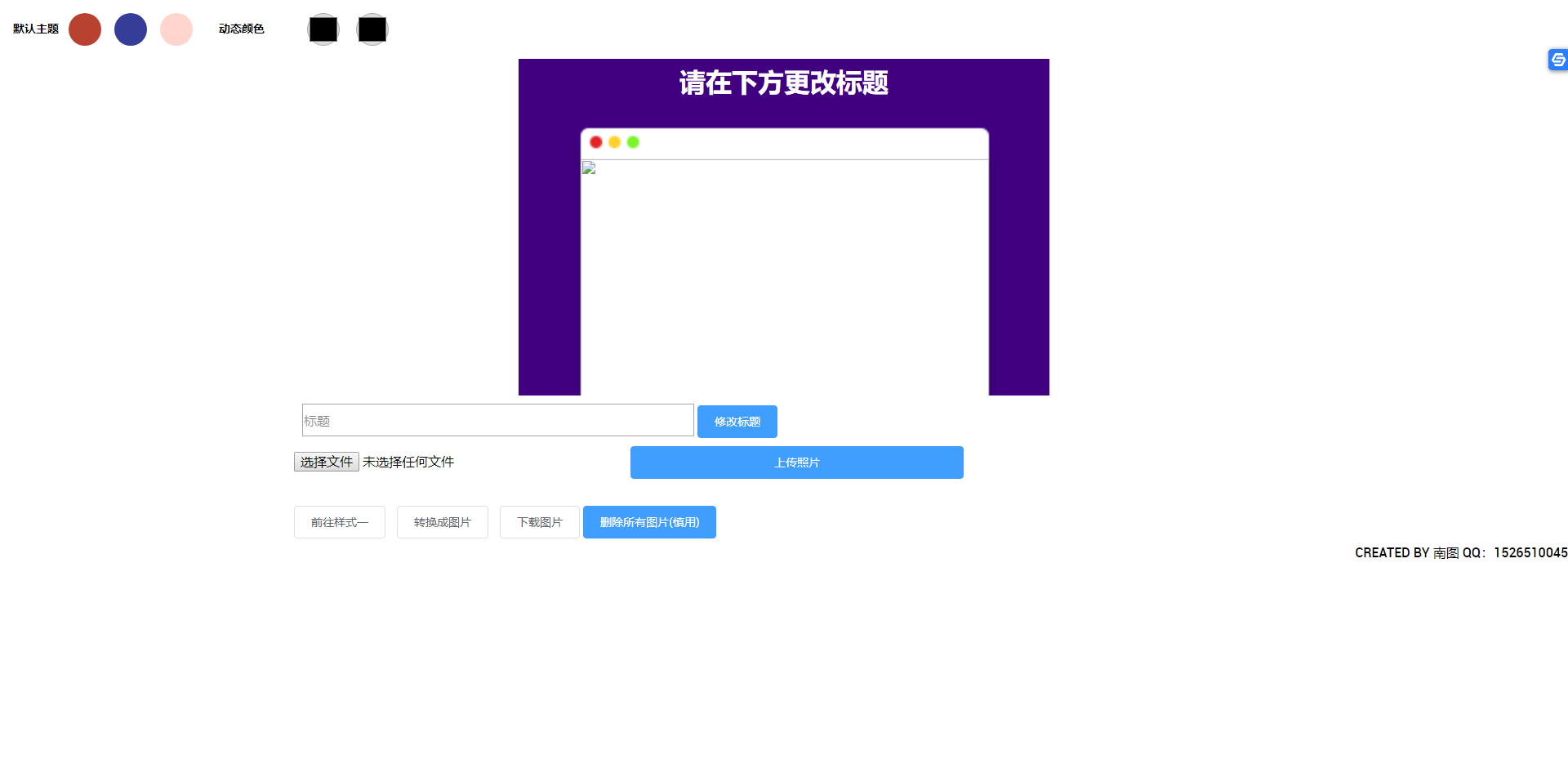Image resolution: width=1568 pixels, height=773 pixels.
Task: Click the yellow traffic-light dot in the preview
Action: pos(614,141)
